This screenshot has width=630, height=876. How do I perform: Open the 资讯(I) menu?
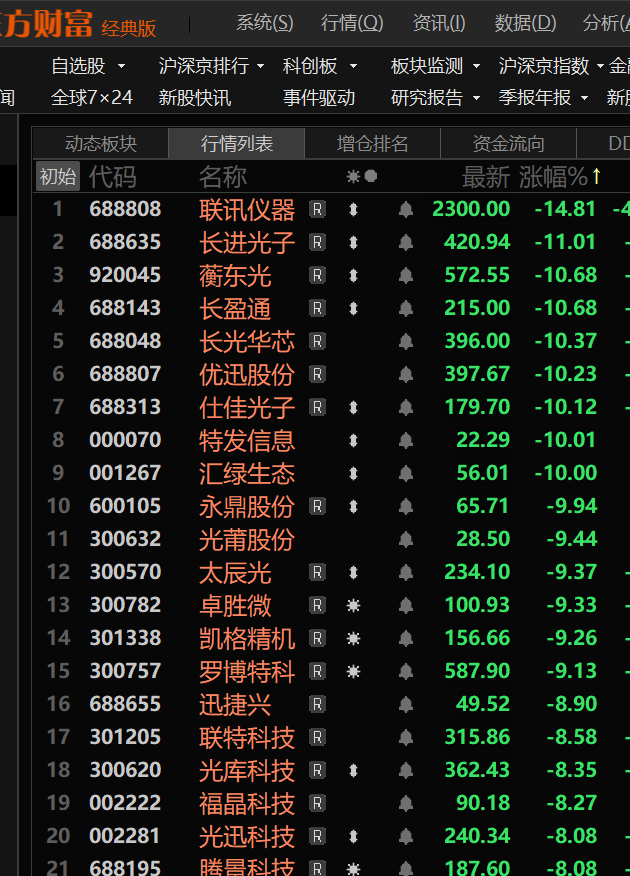[439, 23]
